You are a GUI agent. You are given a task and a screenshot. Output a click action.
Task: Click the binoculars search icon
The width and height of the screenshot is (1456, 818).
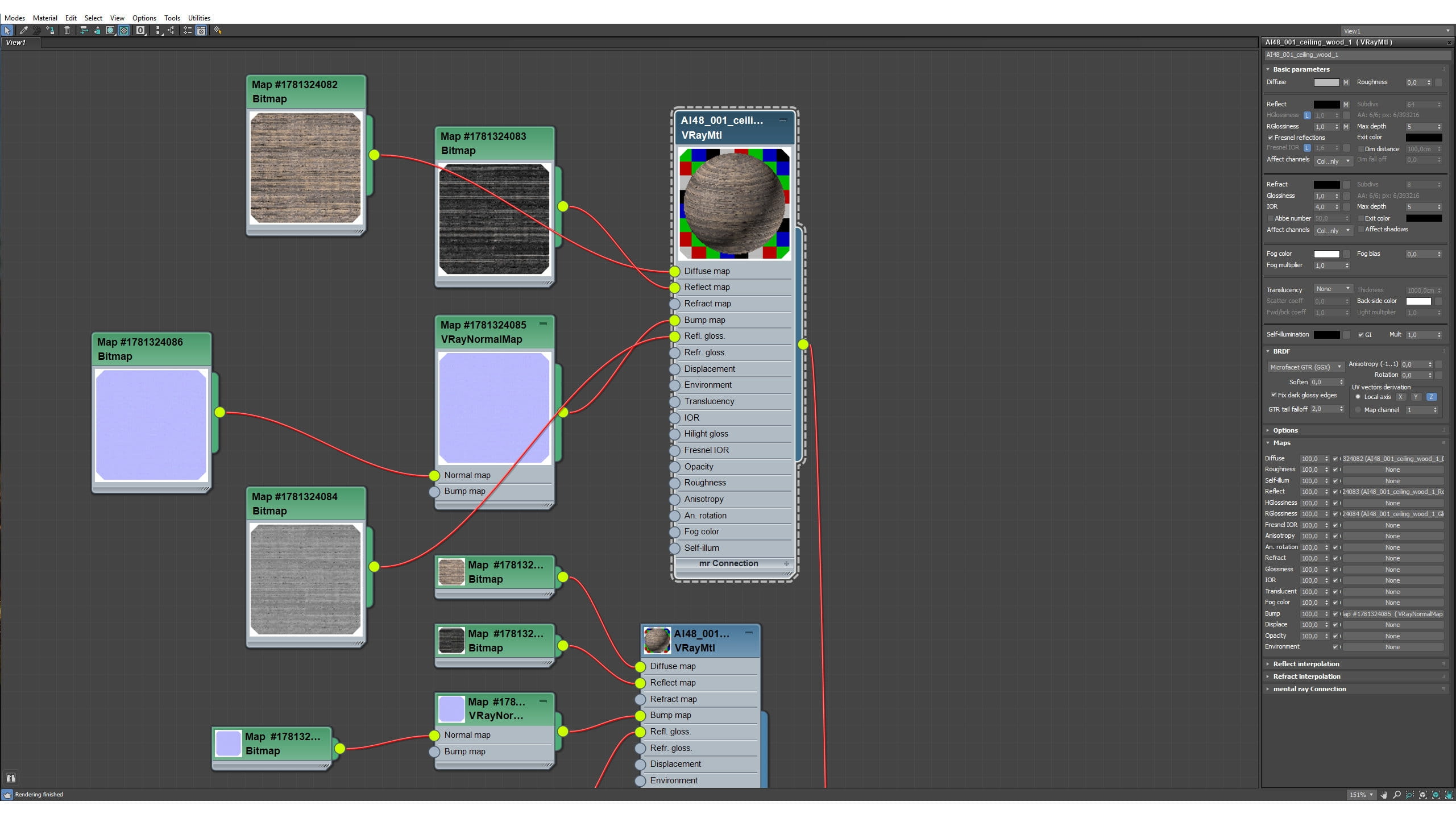(11, 778)
